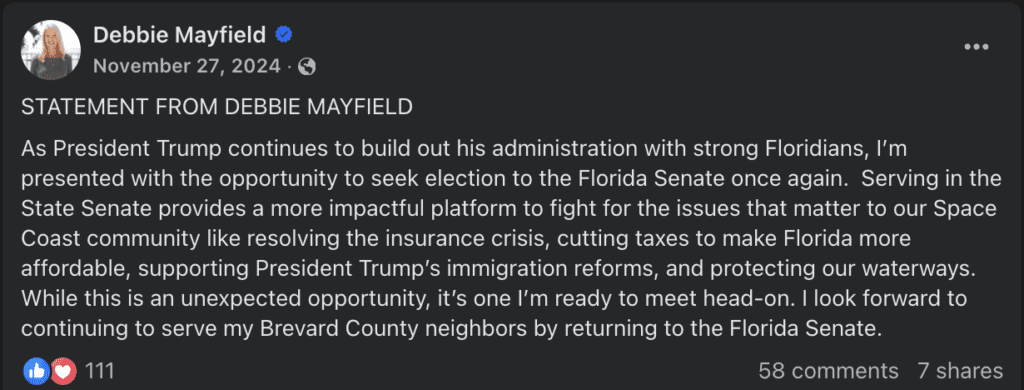Open the November 27, 2024 timestamp link
1024x390 pixels.
tap(187, 67)
